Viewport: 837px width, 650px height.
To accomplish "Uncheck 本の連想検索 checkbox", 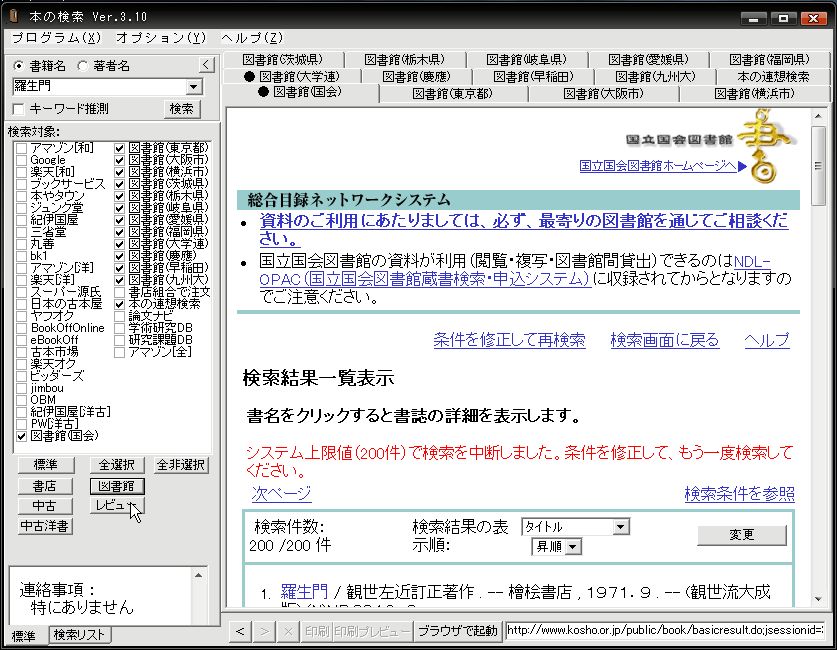I will coord(120,304).
